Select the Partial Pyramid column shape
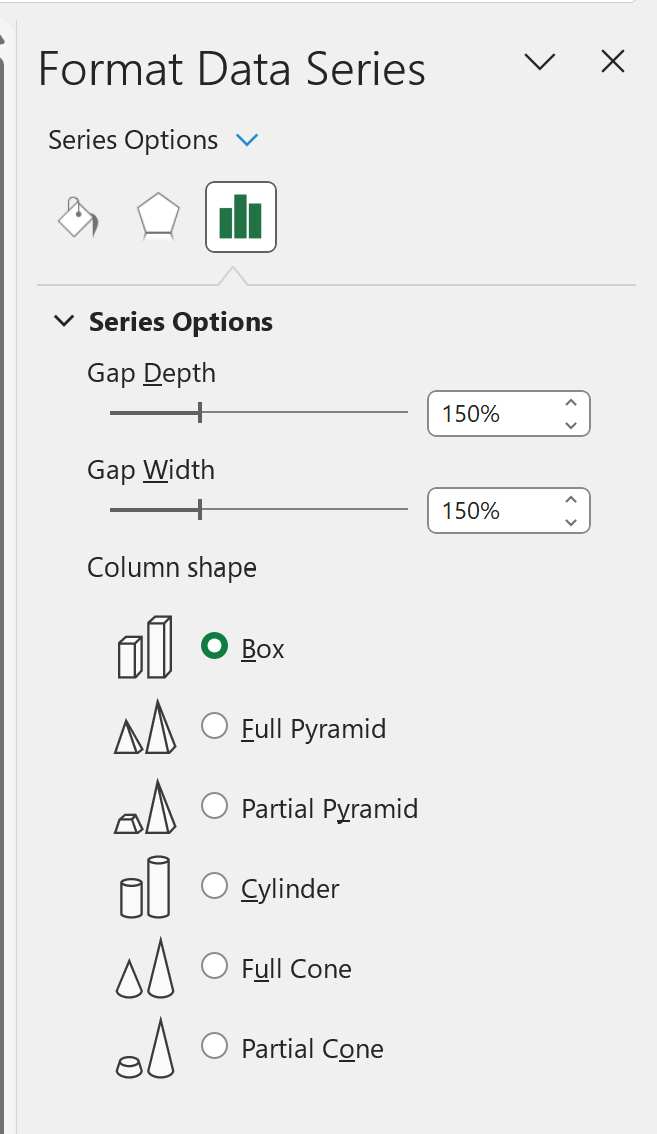 pos(214,806)
